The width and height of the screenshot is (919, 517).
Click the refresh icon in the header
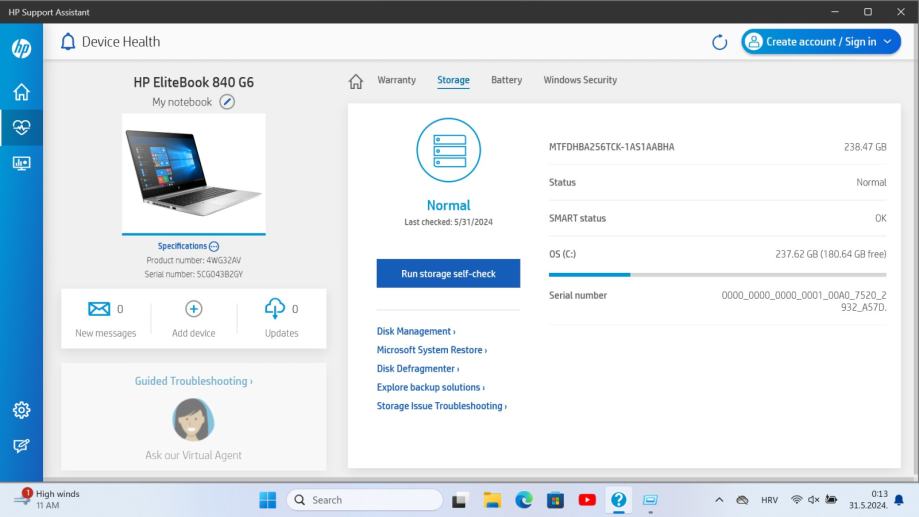pos(719,42)
